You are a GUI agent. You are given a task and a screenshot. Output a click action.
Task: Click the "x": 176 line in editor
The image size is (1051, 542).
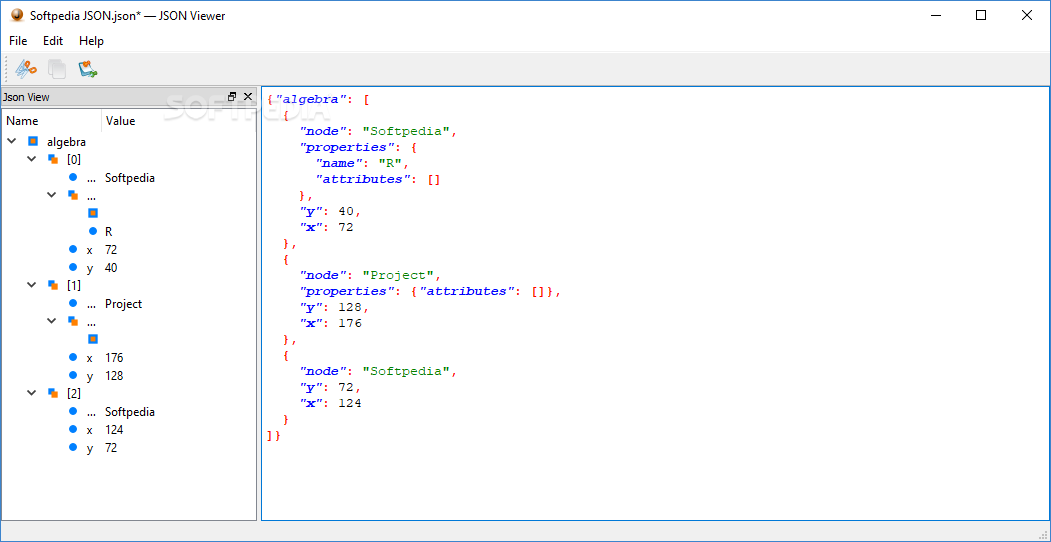(330, 323)
